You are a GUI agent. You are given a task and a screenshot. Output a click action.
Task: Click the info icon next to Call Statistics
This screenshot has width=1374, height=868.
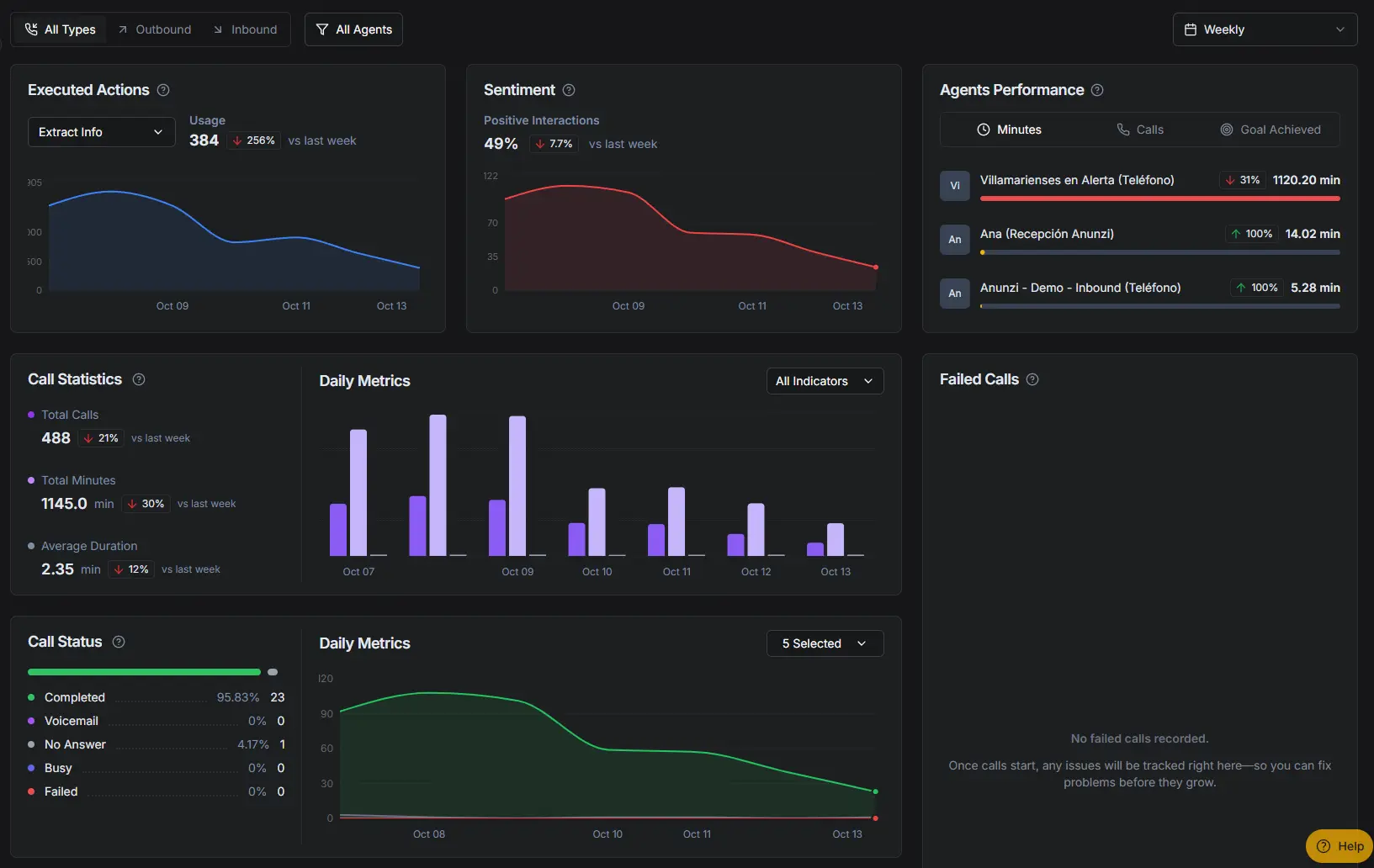(139, 379)
